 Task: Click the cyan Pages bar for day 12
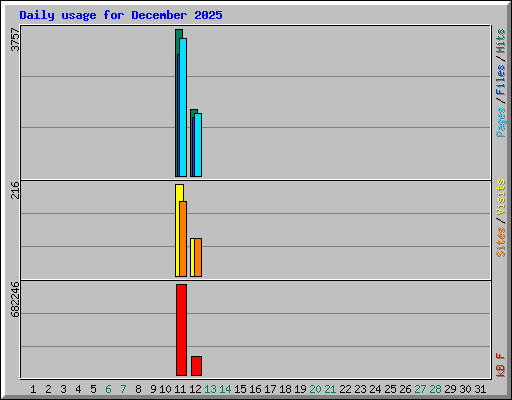[x=198, y=145]
